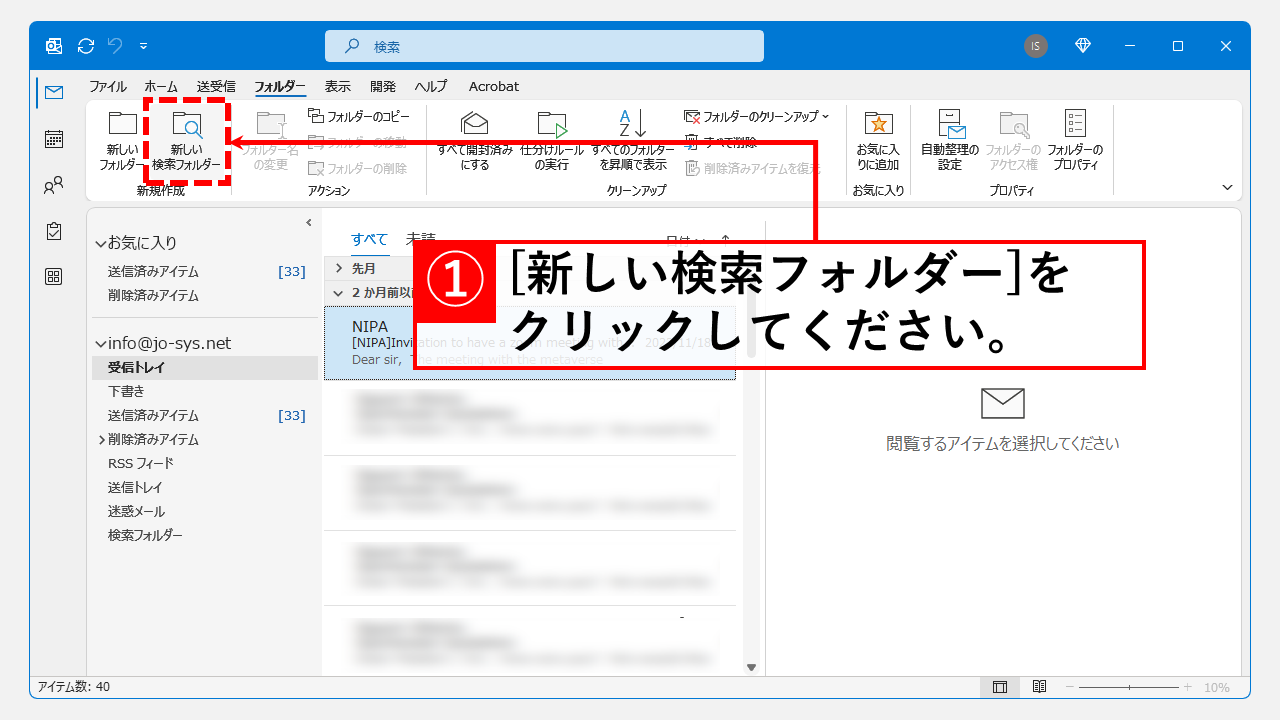
Task: Open Folder Properties (フォルダーのプロパティ)
Action: click(1075, 141)
